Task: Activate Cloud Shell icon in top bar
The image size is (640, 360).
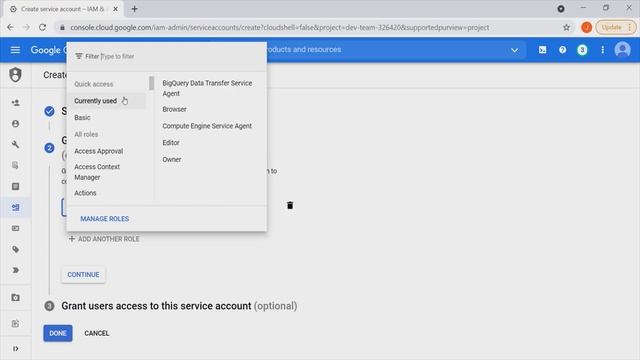Action: click(x=542, y=50)
